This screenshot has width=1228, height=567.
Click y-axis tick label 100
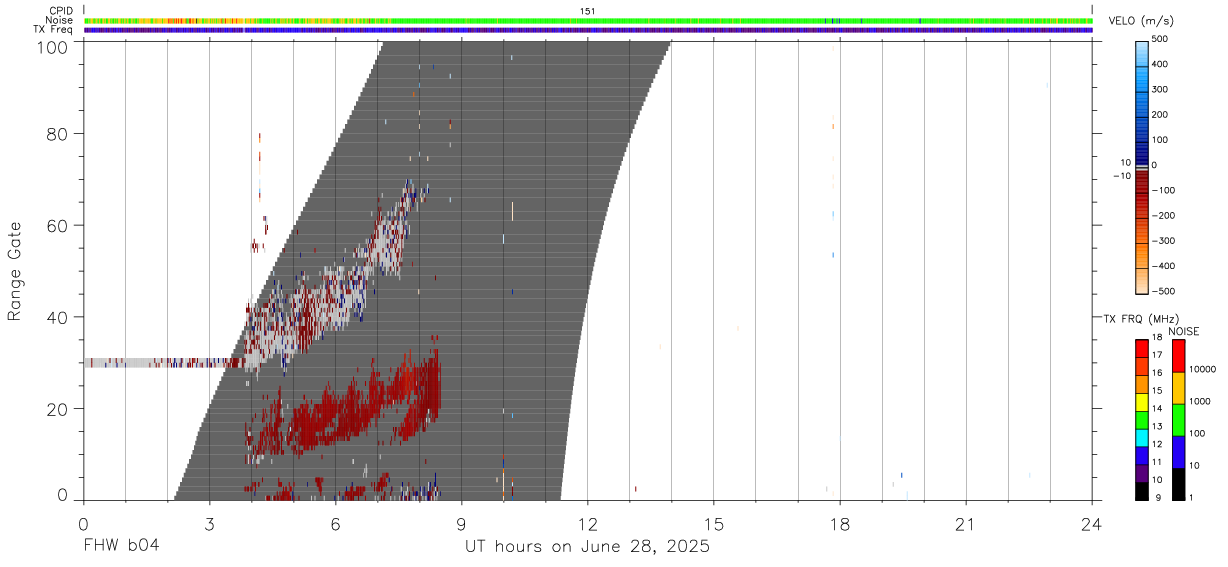52,47
